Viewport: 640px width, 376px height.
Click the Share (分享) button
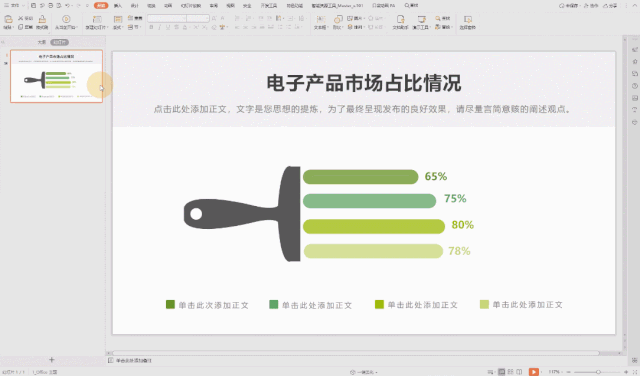(x=611, y=6)
